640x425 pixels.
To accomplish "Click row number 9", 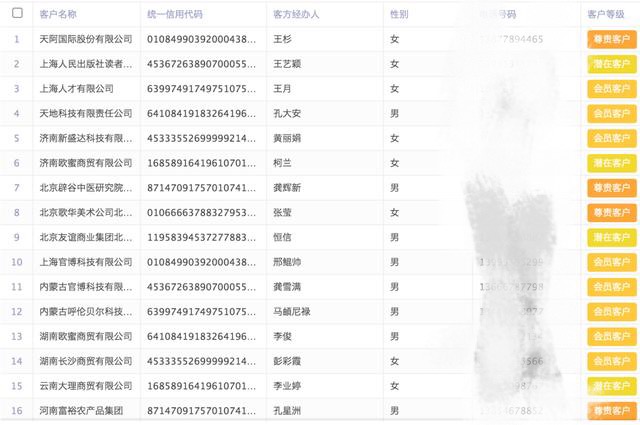I will (x=17, y=237).
